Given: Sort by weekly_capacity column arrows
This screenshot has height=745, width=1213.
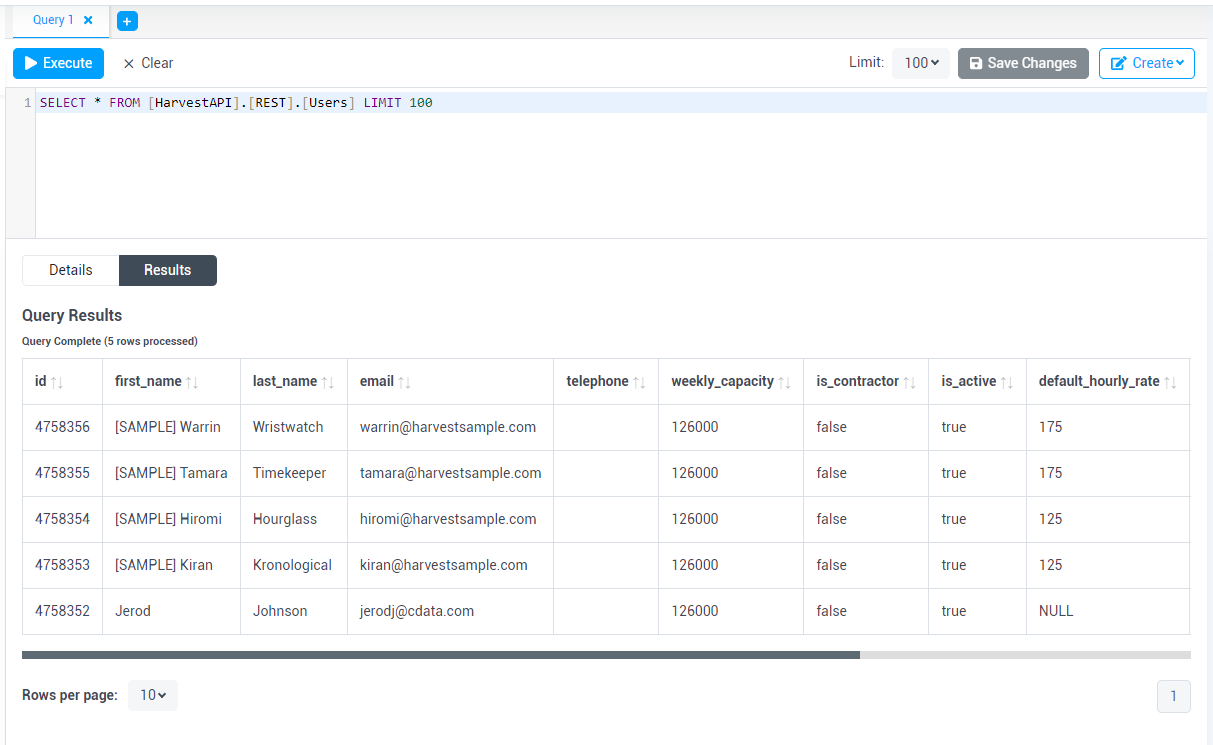Looking at the screenshot, I should pyautogui.click(x=785, y=382).
